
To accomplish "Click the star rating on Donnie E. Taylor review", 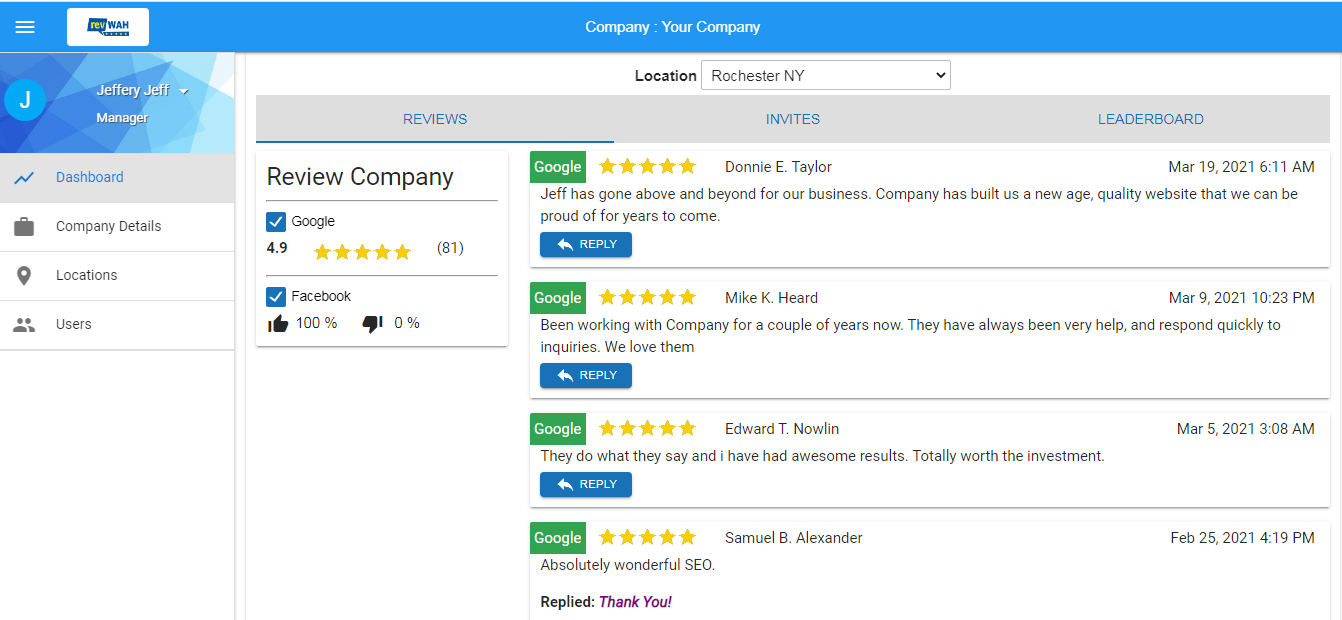I will pos(647,167).
